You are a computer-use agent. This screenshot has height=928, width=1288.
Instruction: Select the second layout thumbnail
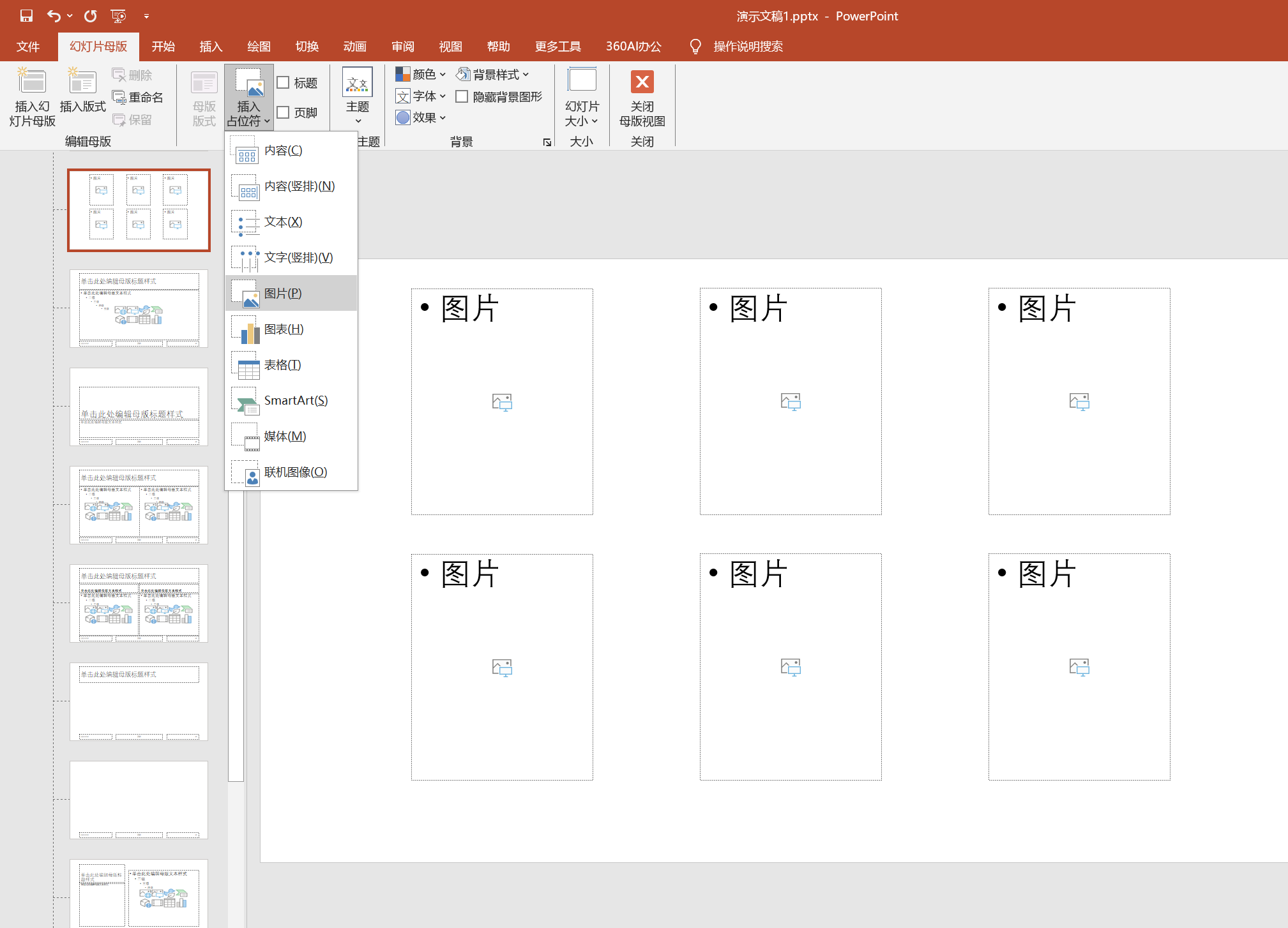pyautogui.click(x=139, y=308)
